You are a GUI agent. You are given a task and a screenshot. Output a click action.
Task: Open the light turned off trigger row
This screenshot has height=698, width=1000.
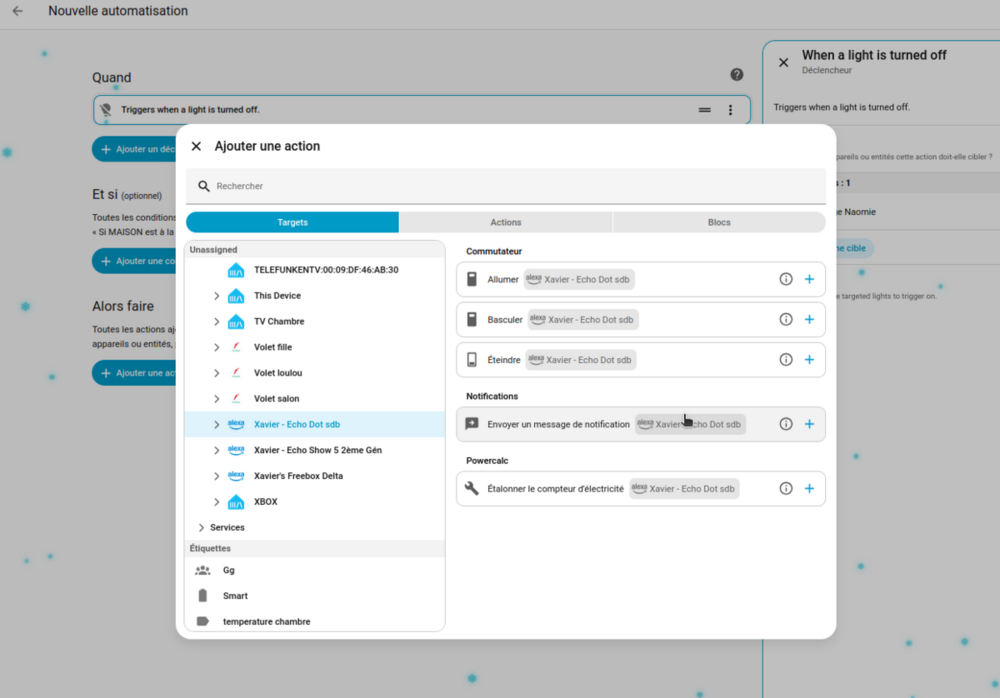[x=422, y=110]
